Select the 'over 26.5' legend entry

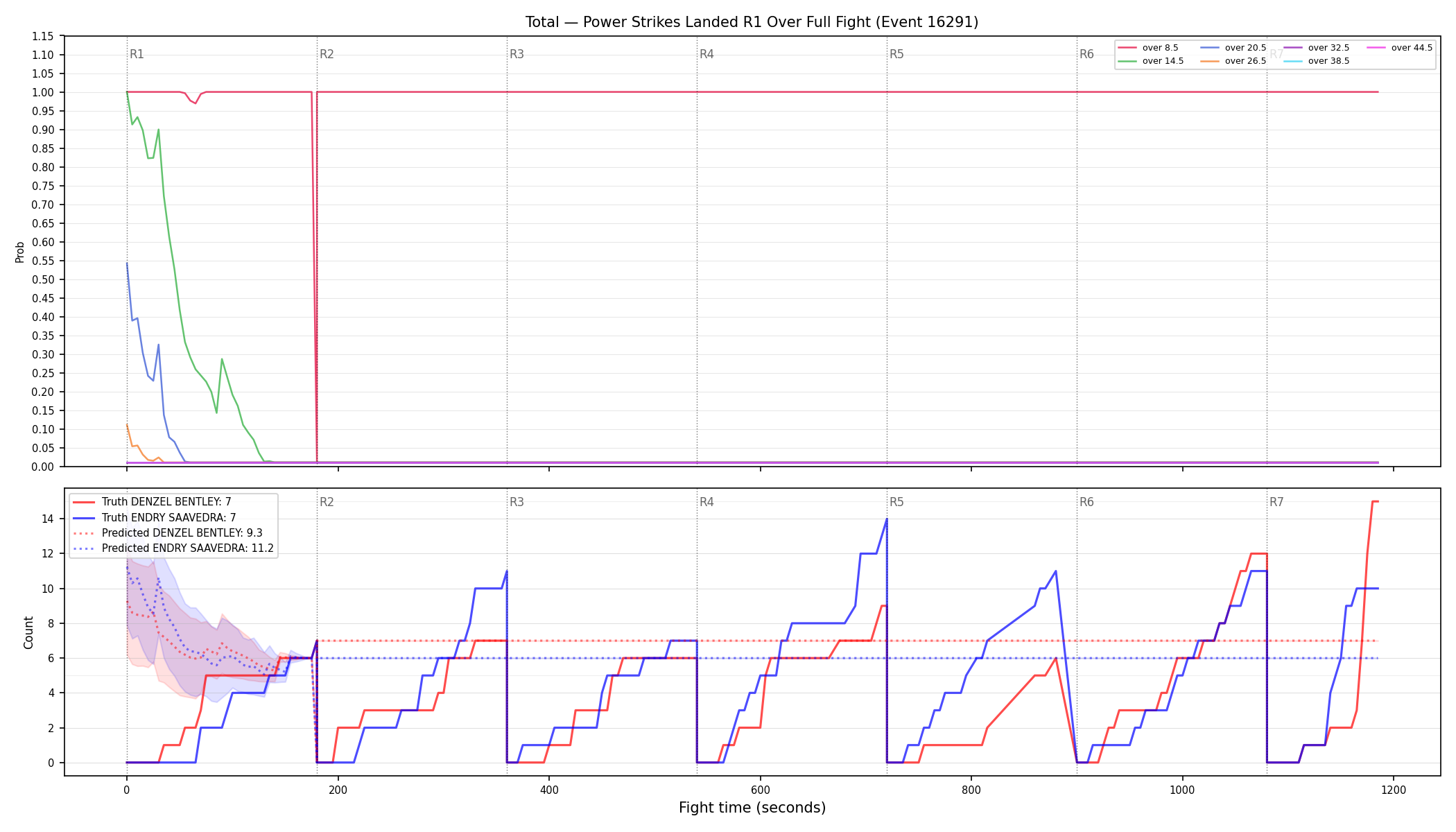[1233, 61]
